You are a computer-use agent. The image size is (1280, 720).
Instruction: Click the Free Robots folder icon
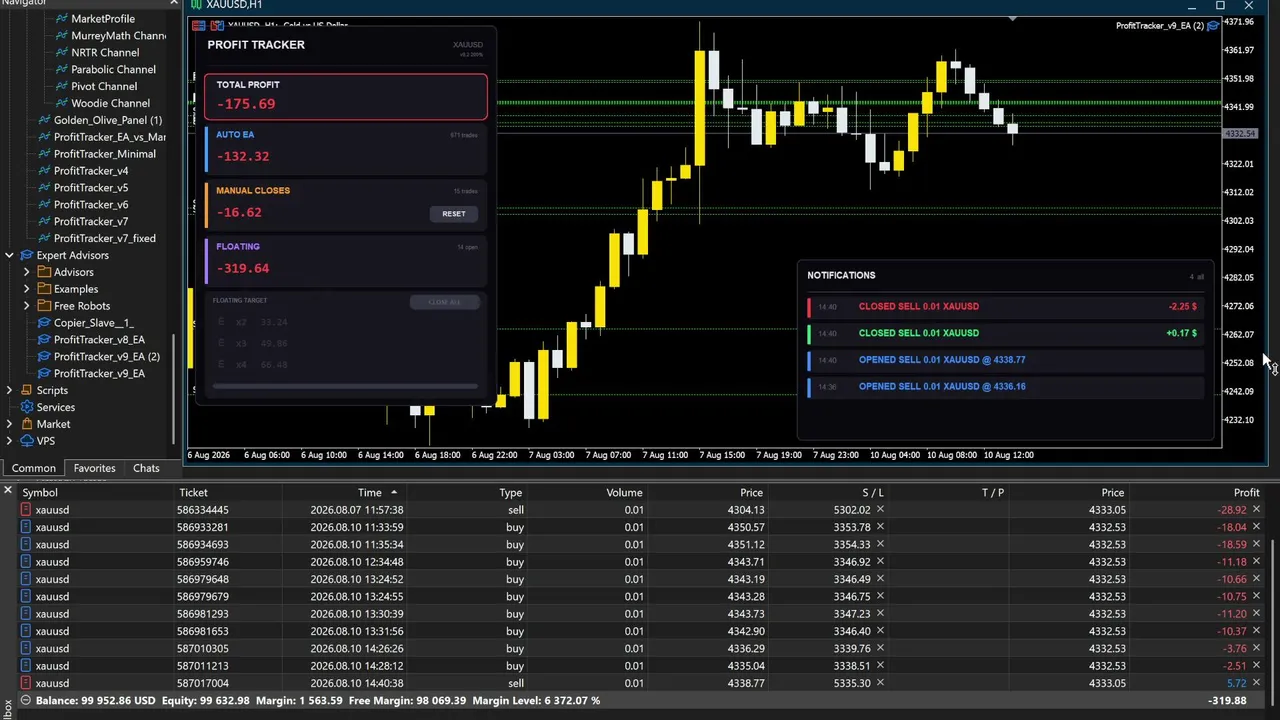coord(44,306)
